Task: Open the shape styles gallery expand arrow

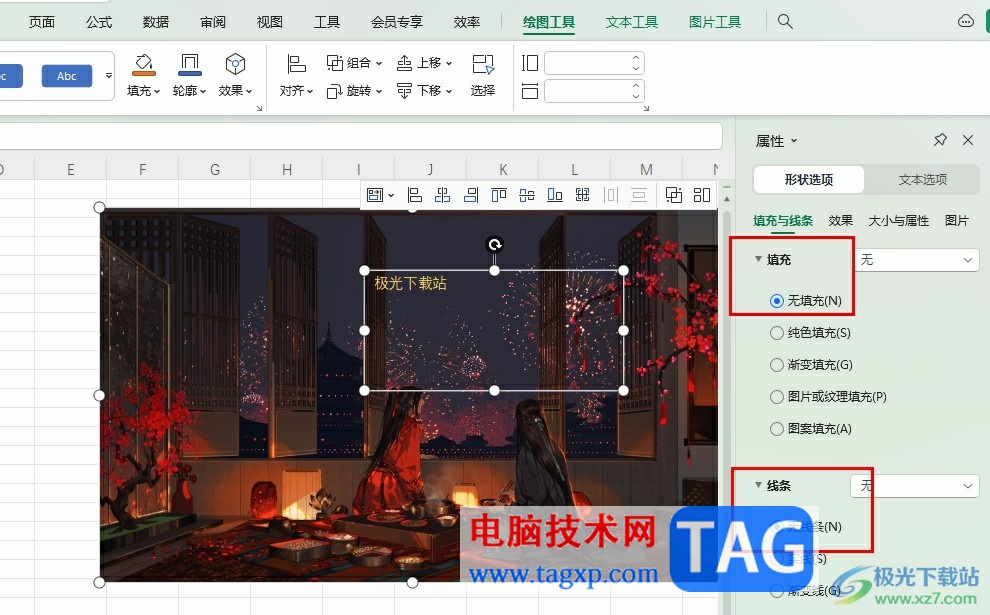Action: [109, 75]
